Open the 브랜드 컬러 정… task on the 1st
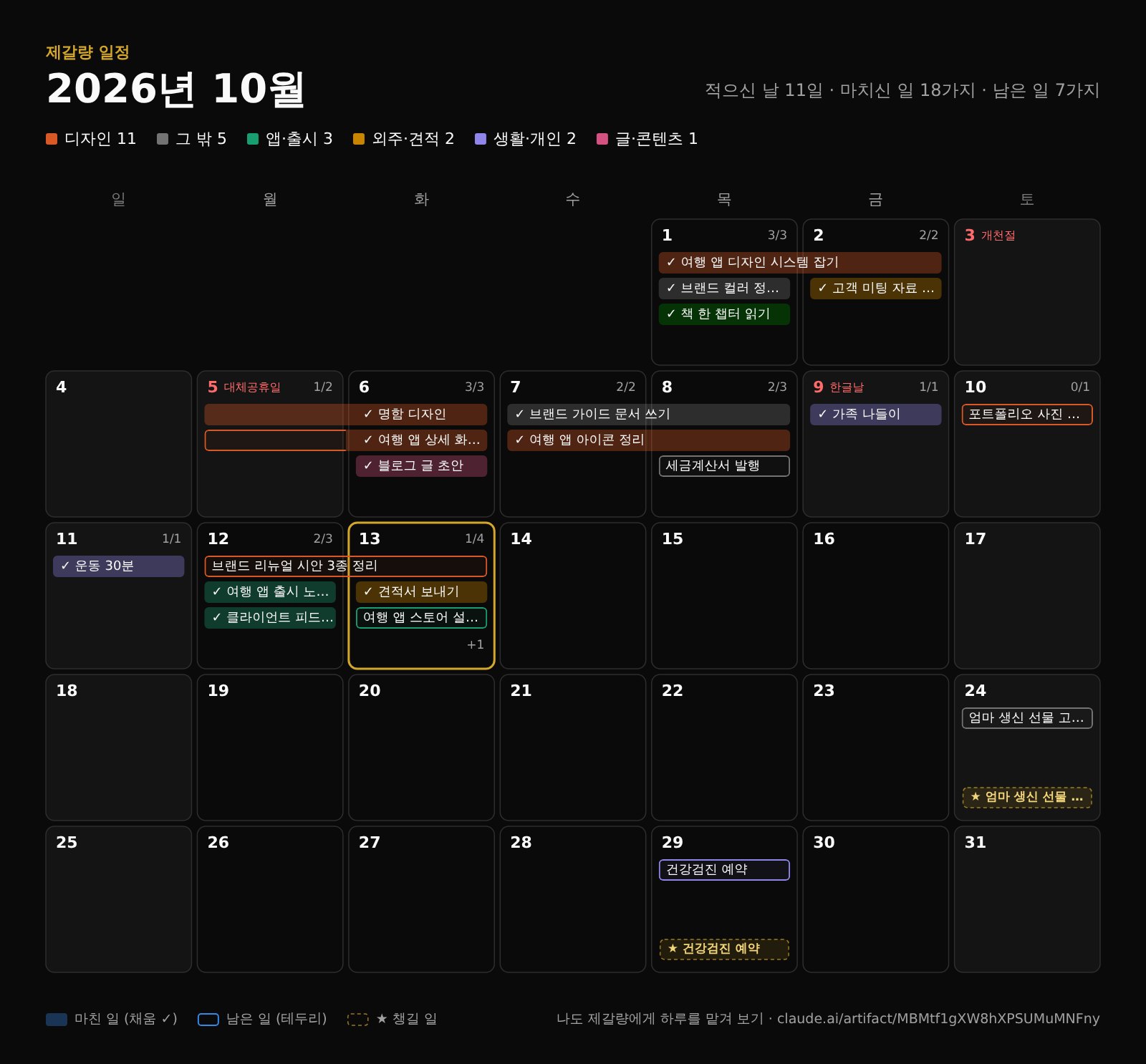Viewport: 1146px width, 1064px height. click(x=724, y=289)
